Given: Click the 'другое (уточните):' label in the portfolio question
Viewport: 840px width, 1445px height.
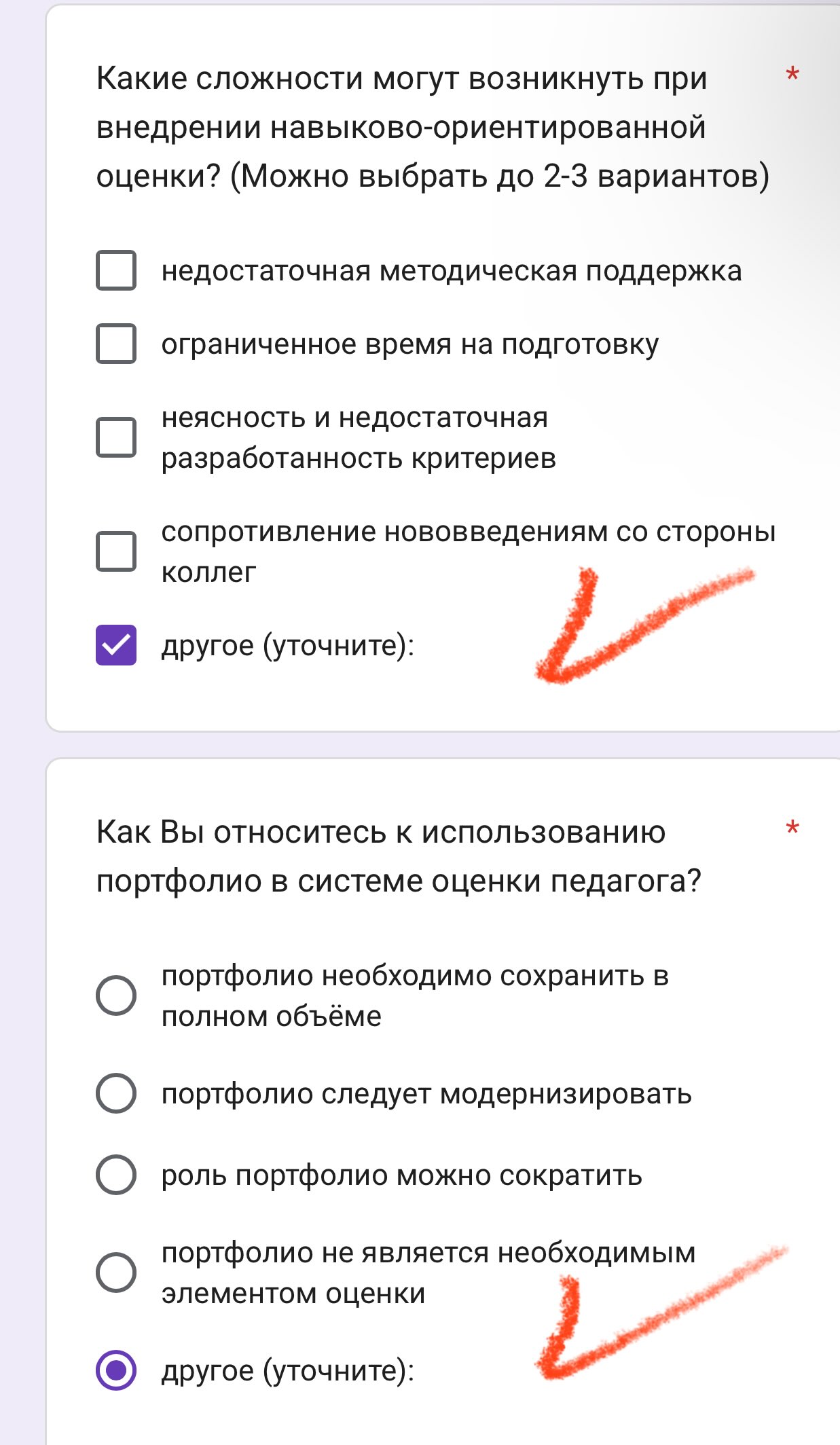Looking at the screenshot, I should click(288, 1371).
